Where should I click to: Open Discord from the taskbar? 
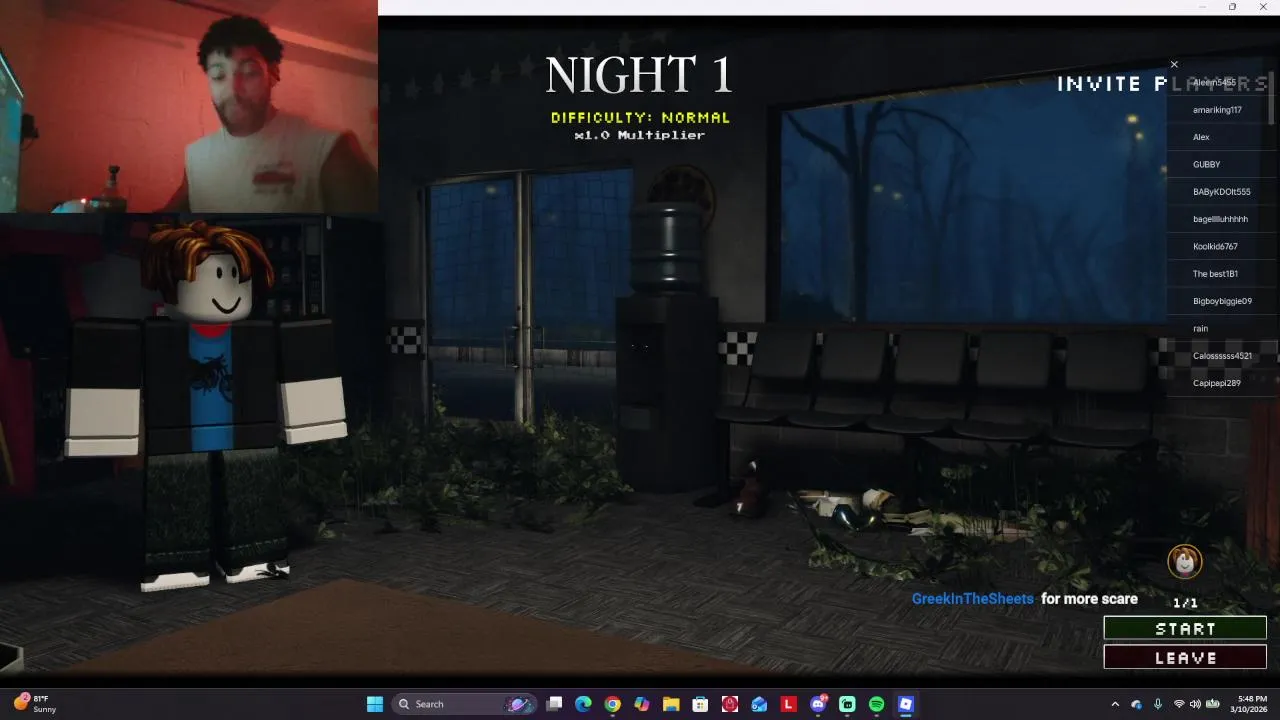pos(818,704)
